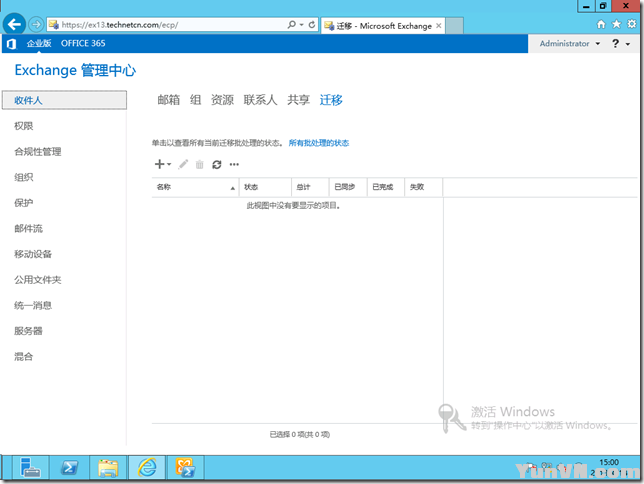The image size is (644, 484).
Task: Click the Office logo icon in header
Action: [x=12, y=44]
